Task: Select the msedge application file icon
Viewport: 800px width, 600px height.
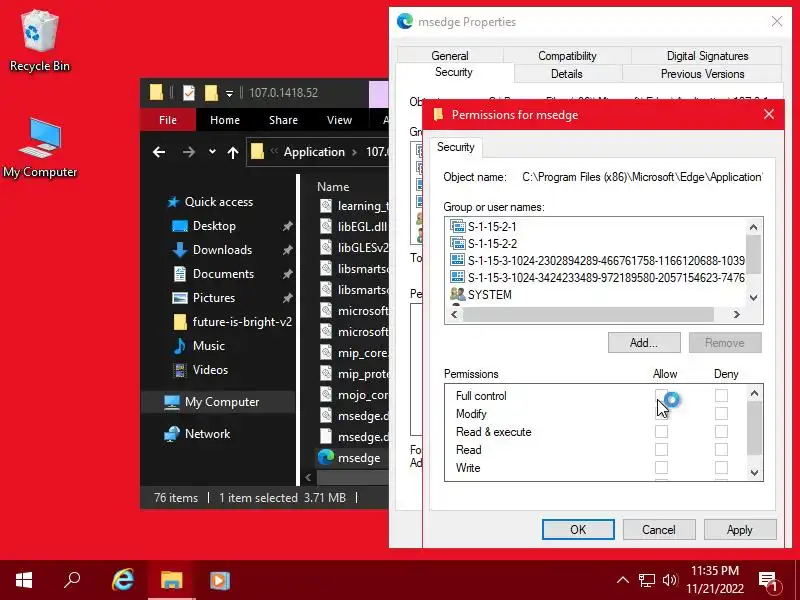Action: 326,457
